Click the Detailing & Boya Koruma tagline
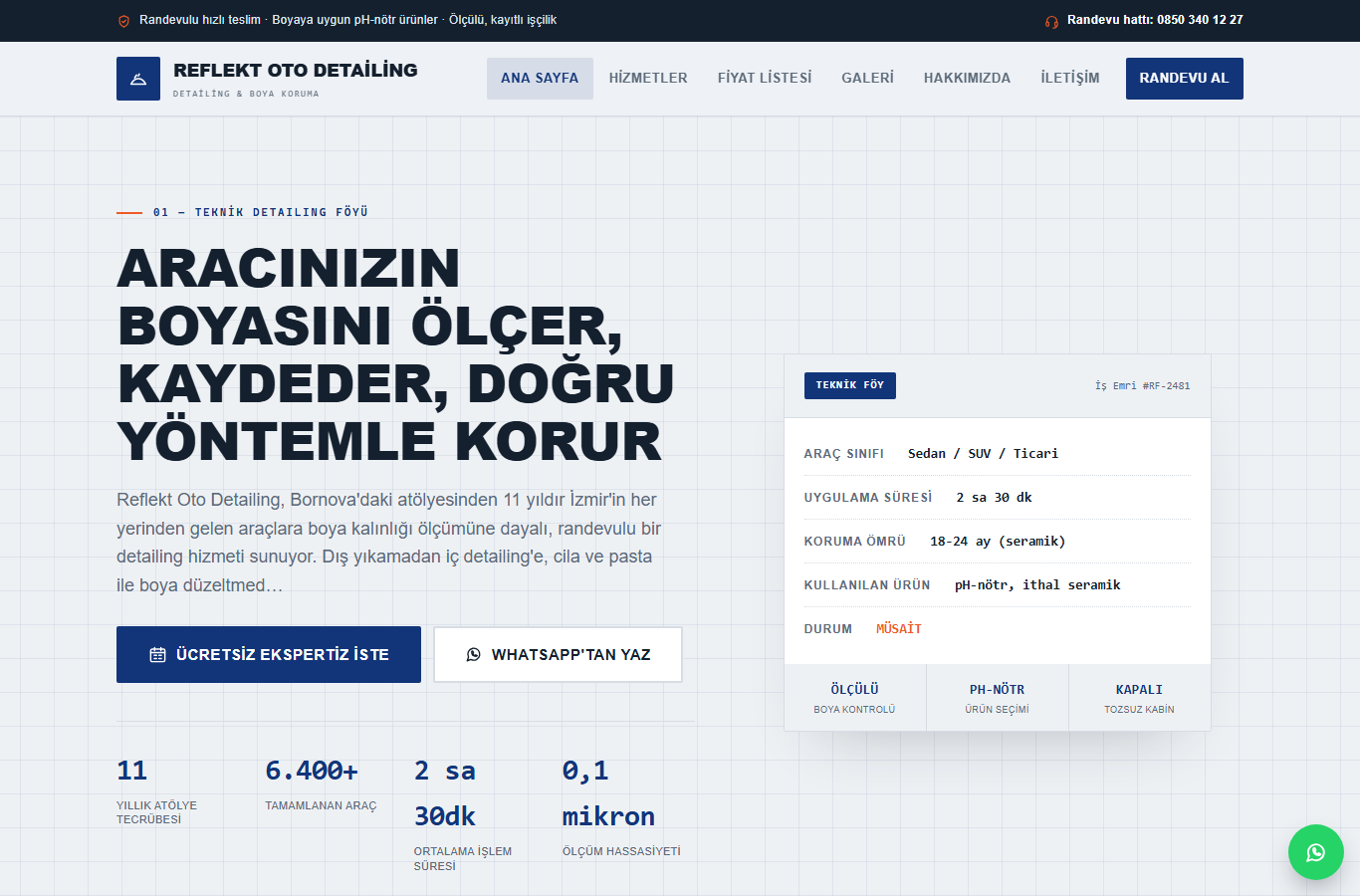1360x896 pixels. [246, 94]
